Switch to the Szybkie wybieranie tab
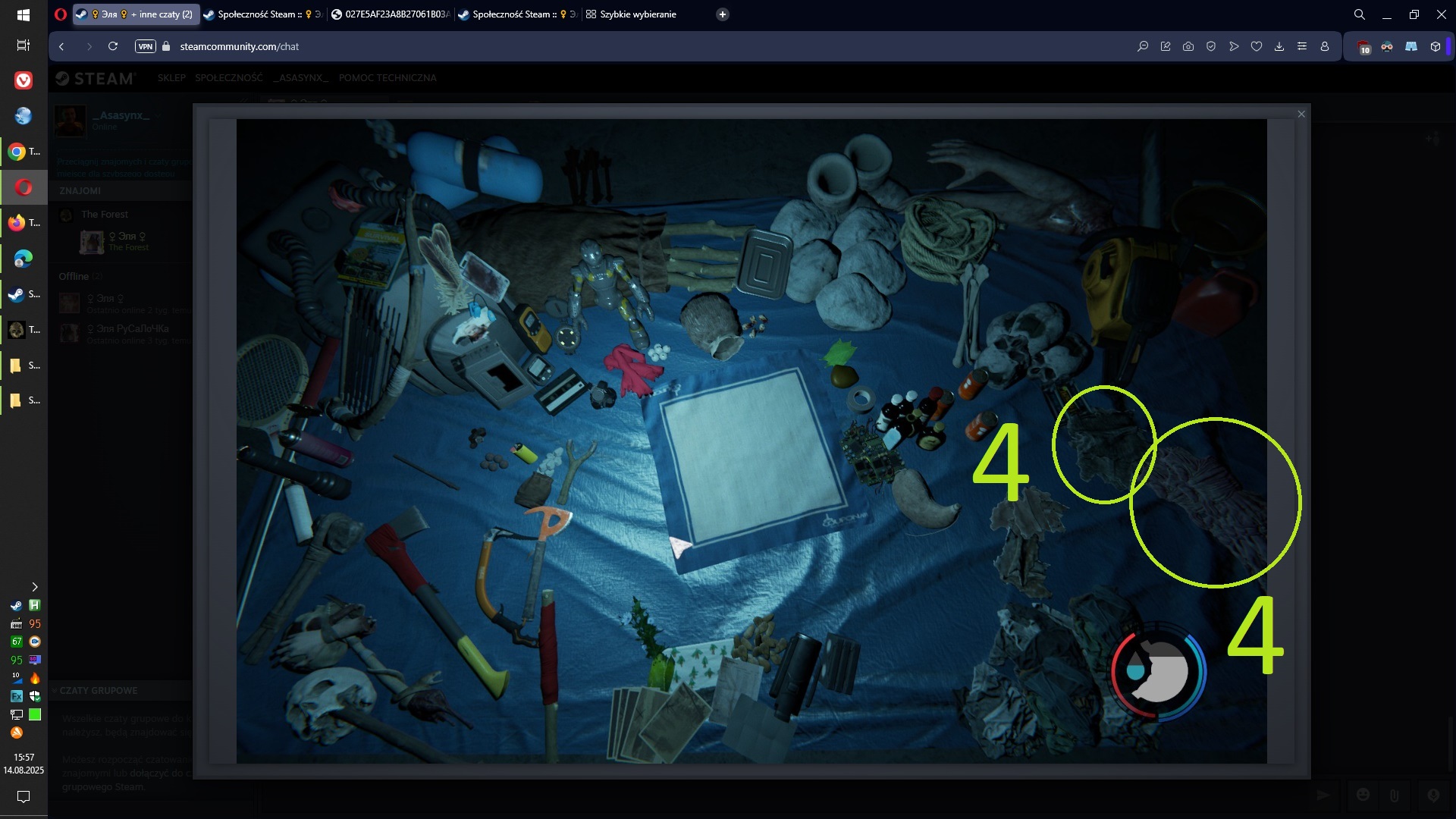The image size is (1456, 819). tap(637, 14)
